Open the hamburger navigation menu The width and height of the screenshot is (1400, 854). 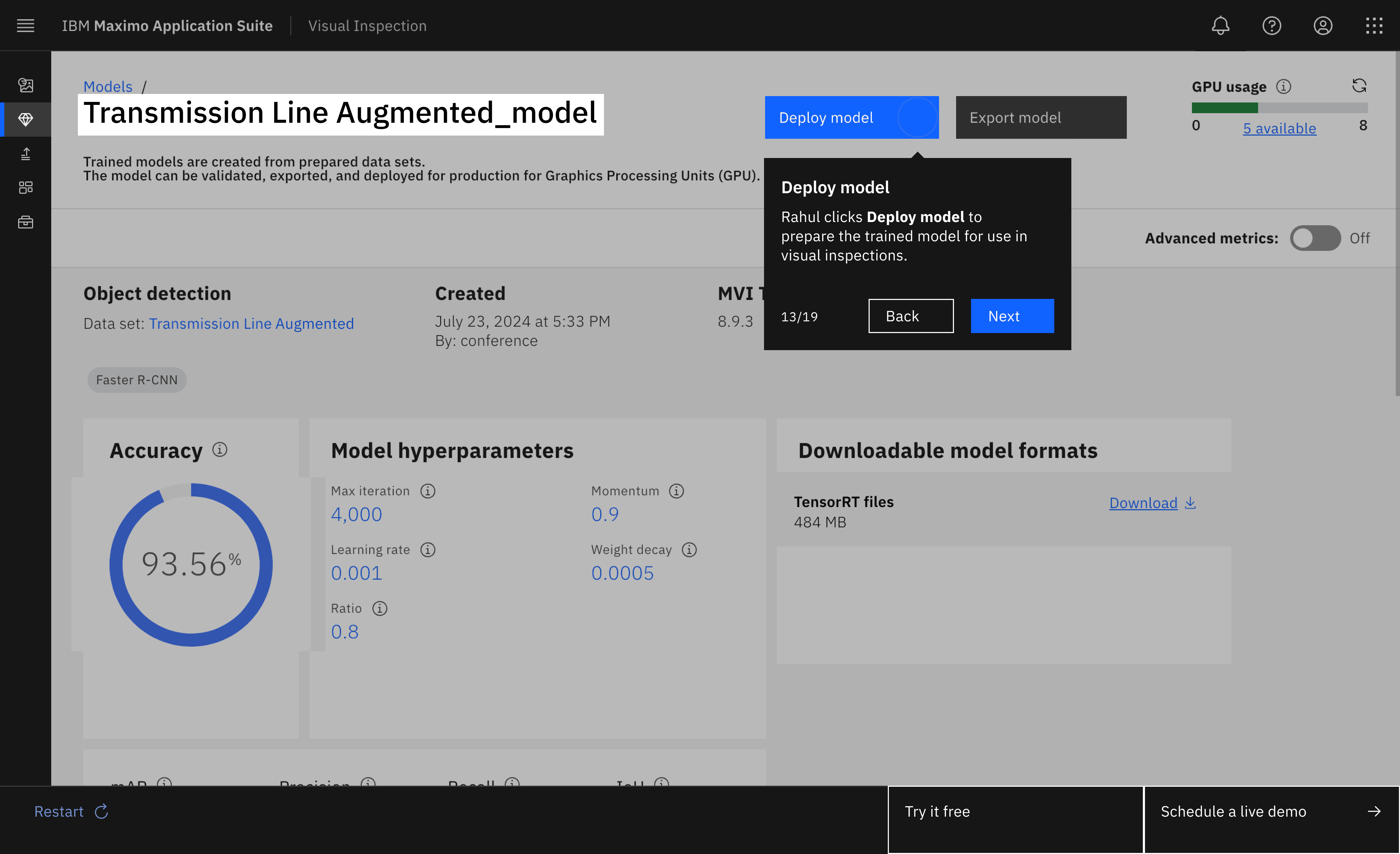pos(26,26)
